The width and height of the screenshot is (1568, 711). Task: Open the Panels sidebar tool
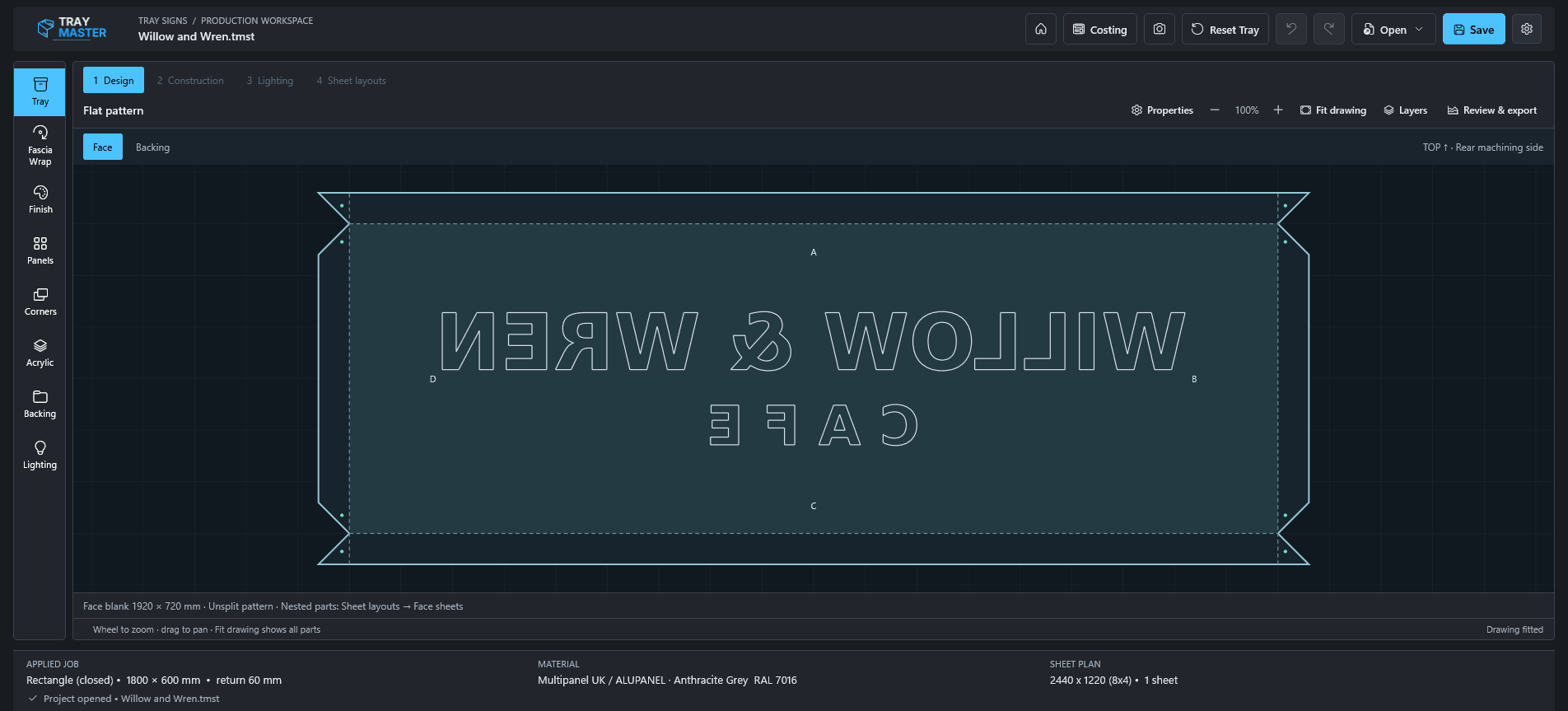pyautogui.click(x=40, y=250)
